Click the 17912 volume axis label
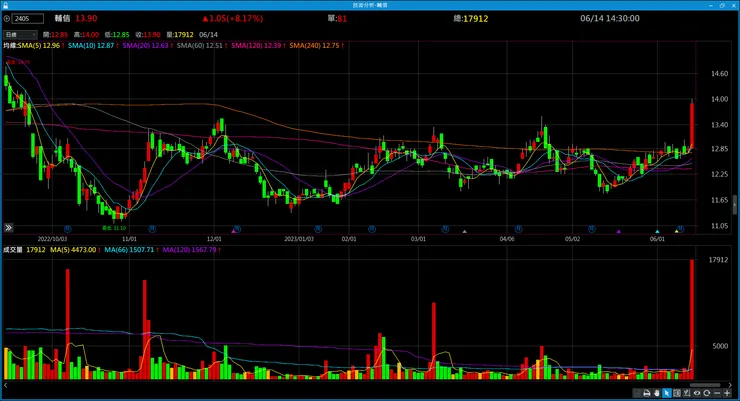This screenshot has width=740, height=401. (x=718, y=260)
